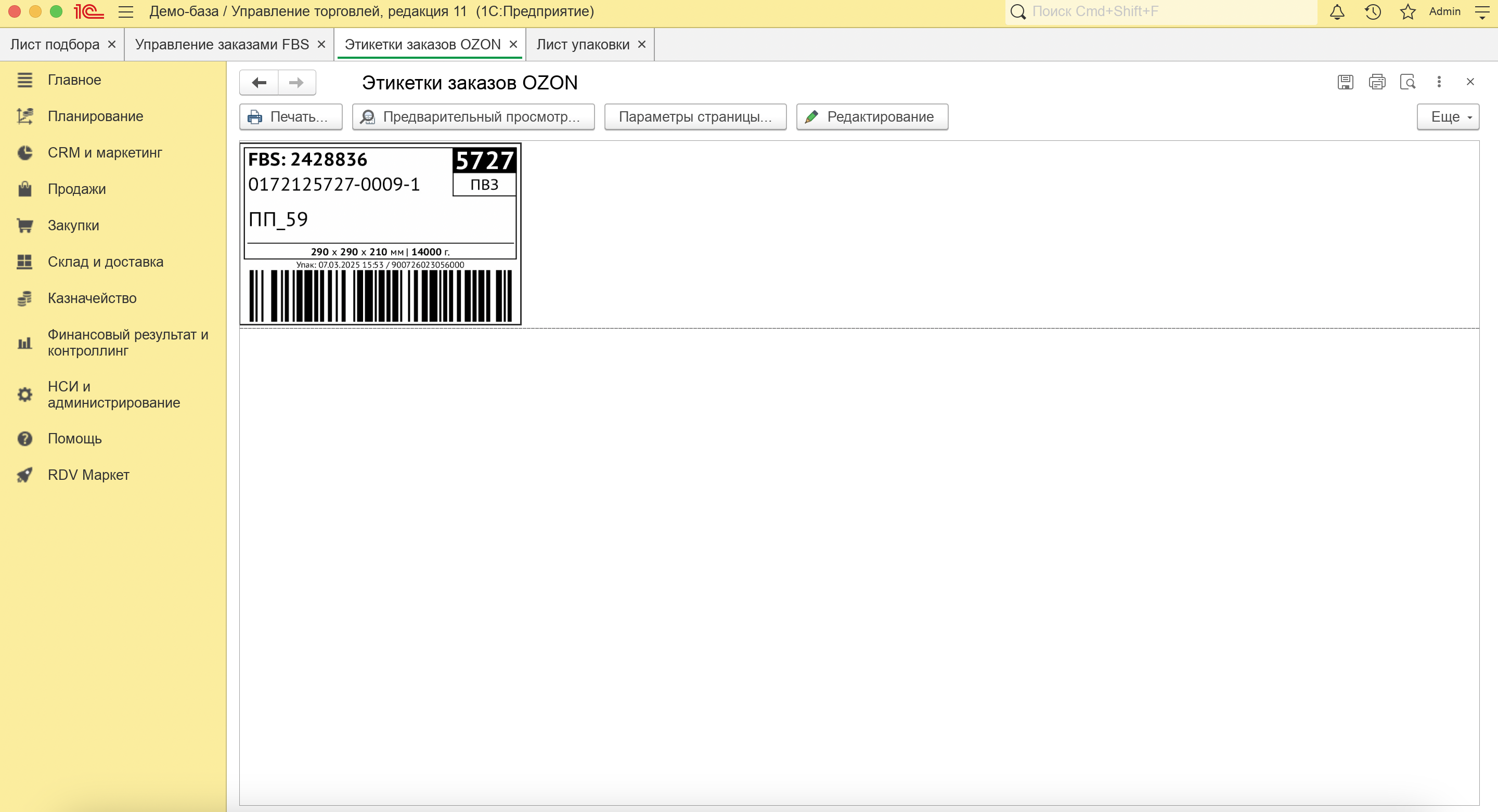
Task: Click the notifications bell icon
Action: pyautogui.click(x=1337, y=11)
